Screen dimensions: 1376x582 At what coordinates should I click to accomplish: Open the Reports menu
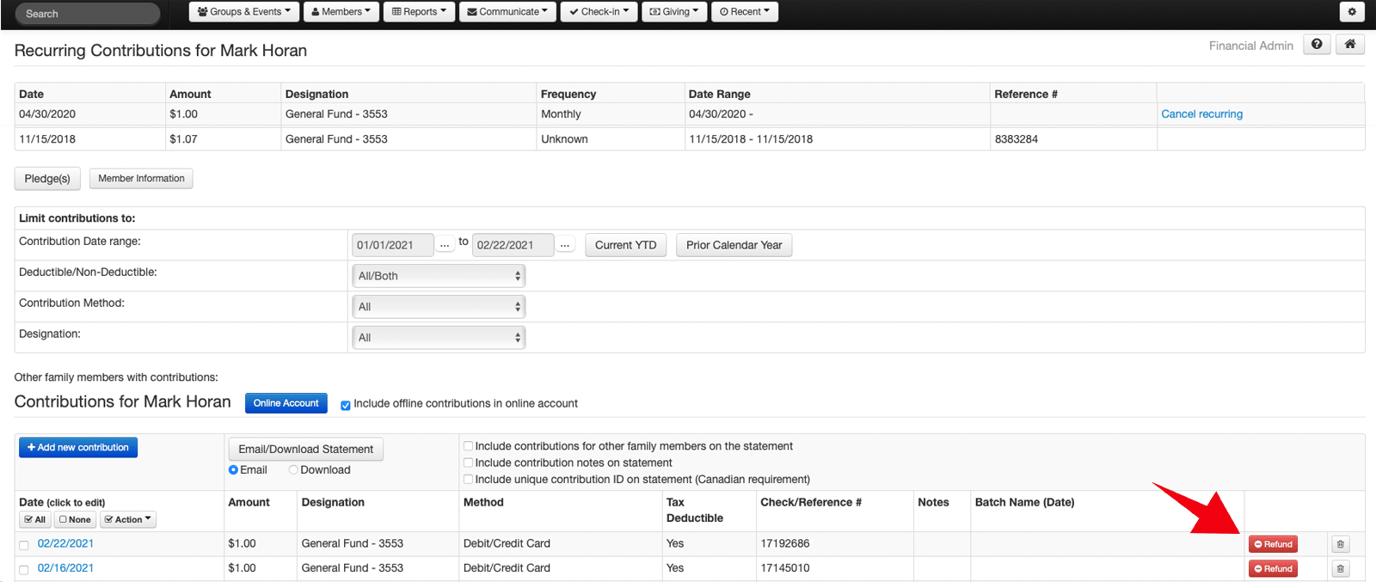[x=419, y=11]
